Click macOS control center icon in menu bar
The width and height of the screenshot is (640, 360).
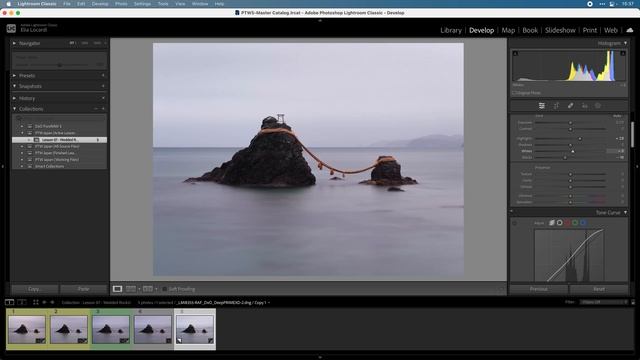point(611,4)
